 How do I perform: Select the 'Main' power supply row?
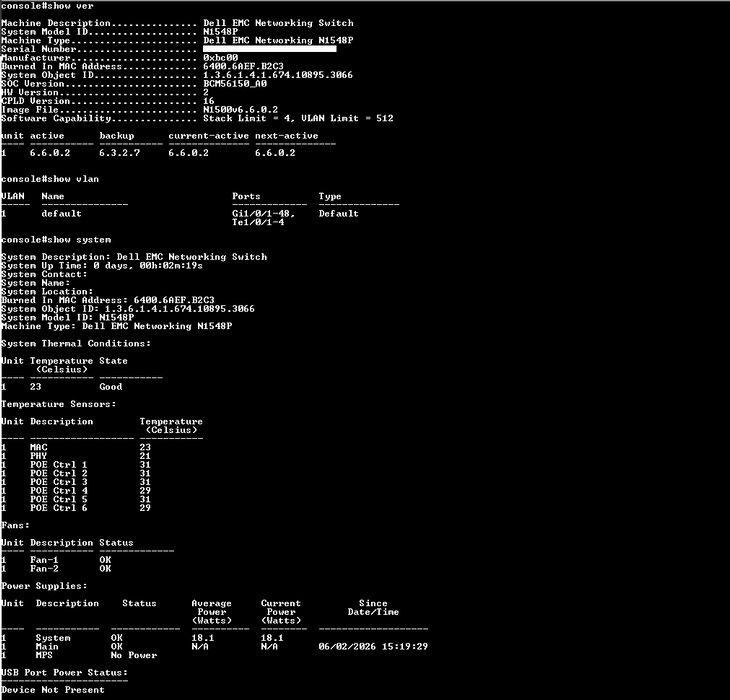[214, 646]
